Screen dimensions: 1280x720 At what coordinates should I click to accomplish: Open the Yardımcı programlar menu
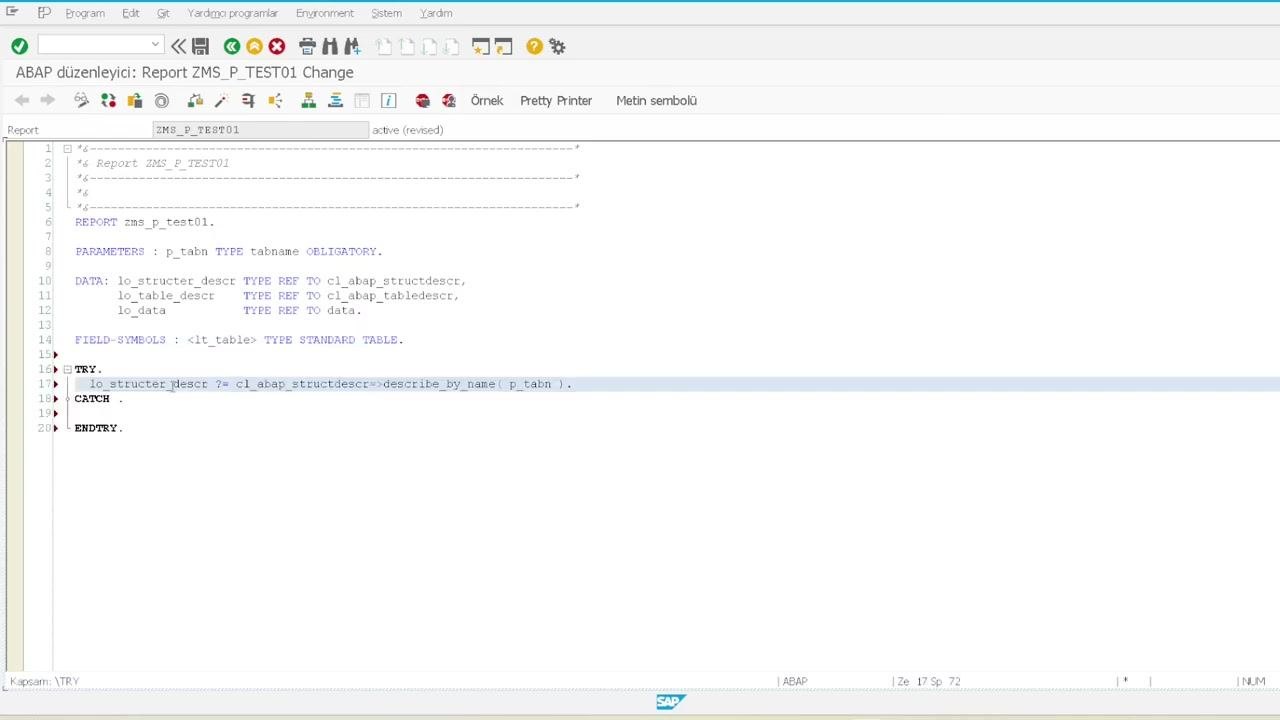pos(233,13)
